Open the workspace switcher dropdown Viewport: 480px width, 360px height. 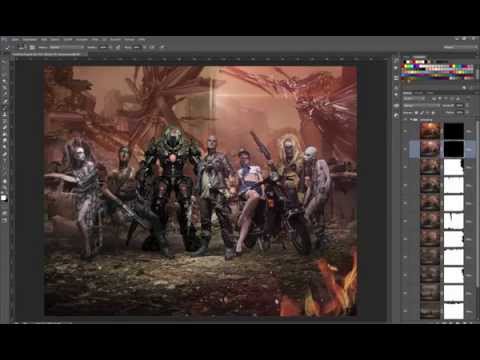[x=461, y=47]
